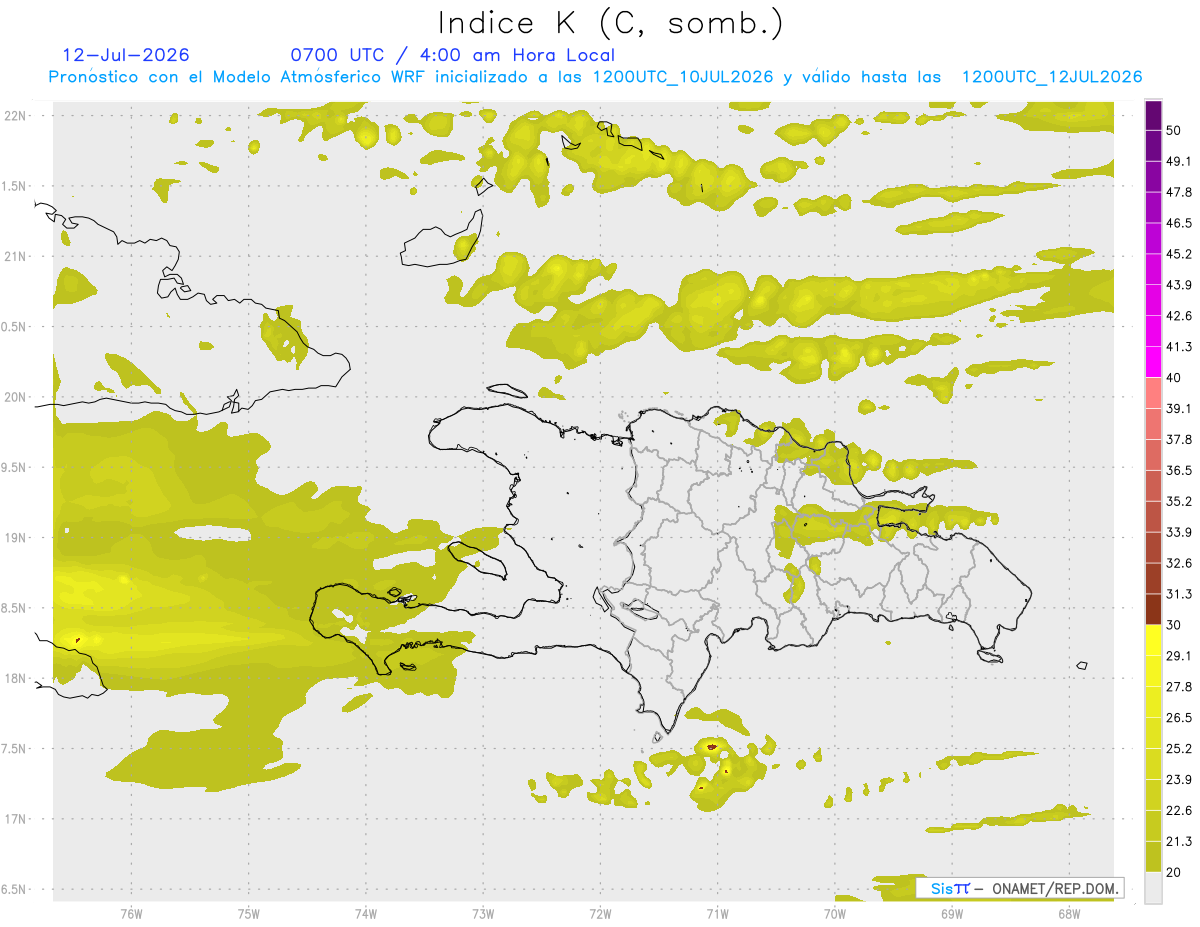Click the colorbar value label 49.1

[1179, 161]
